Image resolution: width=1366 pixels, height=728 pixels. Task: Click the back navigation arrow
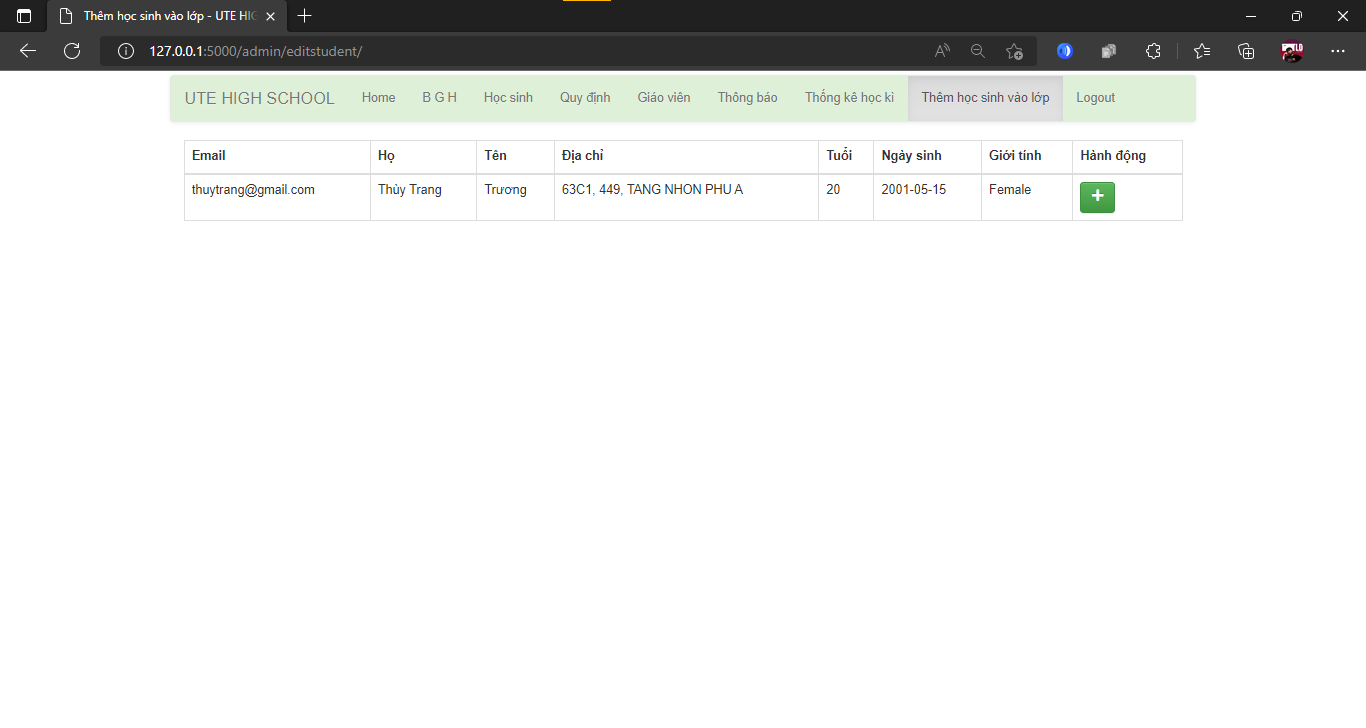27,51
